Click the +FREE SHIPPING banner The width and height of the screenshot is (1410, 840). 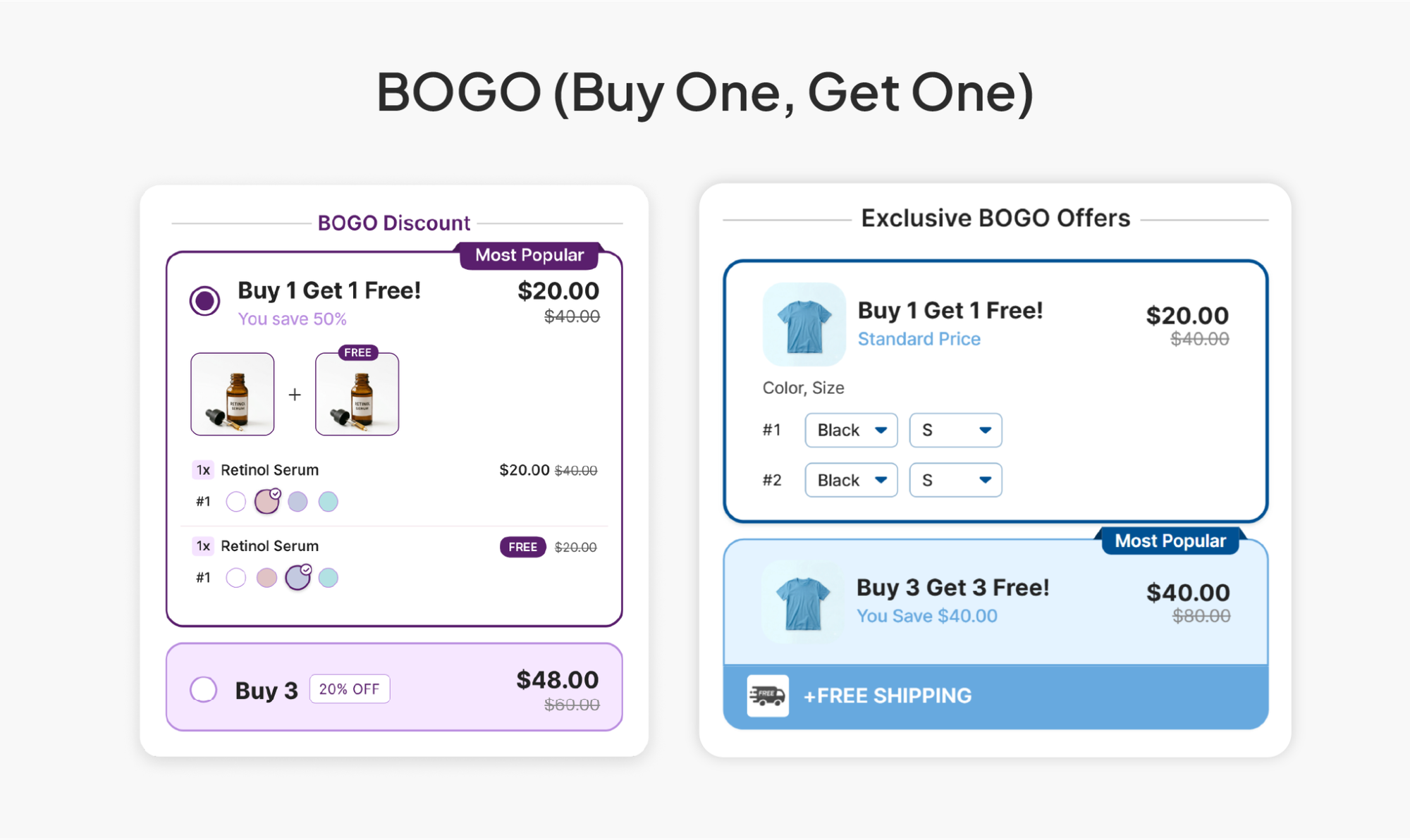point(995,696)
